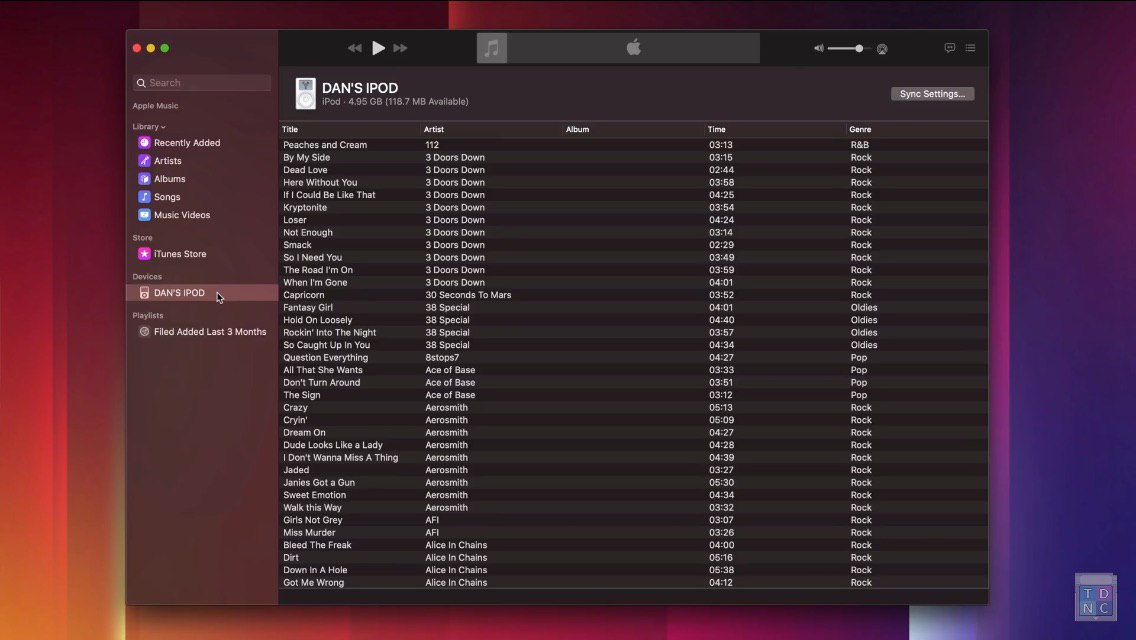Screen dimensions: 1136x640
Task: Open Artists in the sidebar
Action: click(x=167, y=161)
